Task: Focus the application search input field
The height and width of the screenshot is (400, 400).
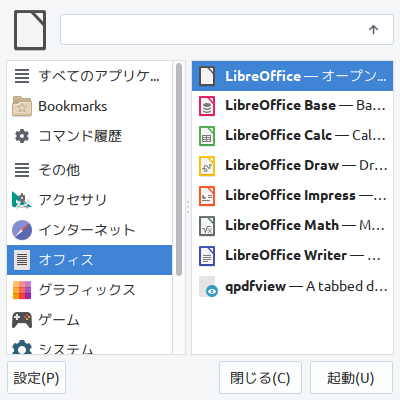Action: click(x=227, y=30)
